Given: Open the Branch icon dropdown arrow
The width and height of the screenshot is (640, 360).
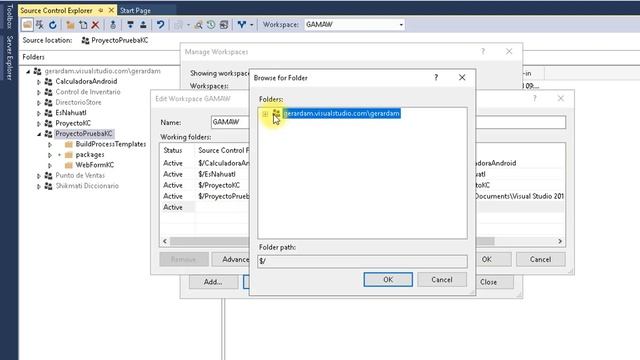Looking at the screenshot, I should [251, 25].
